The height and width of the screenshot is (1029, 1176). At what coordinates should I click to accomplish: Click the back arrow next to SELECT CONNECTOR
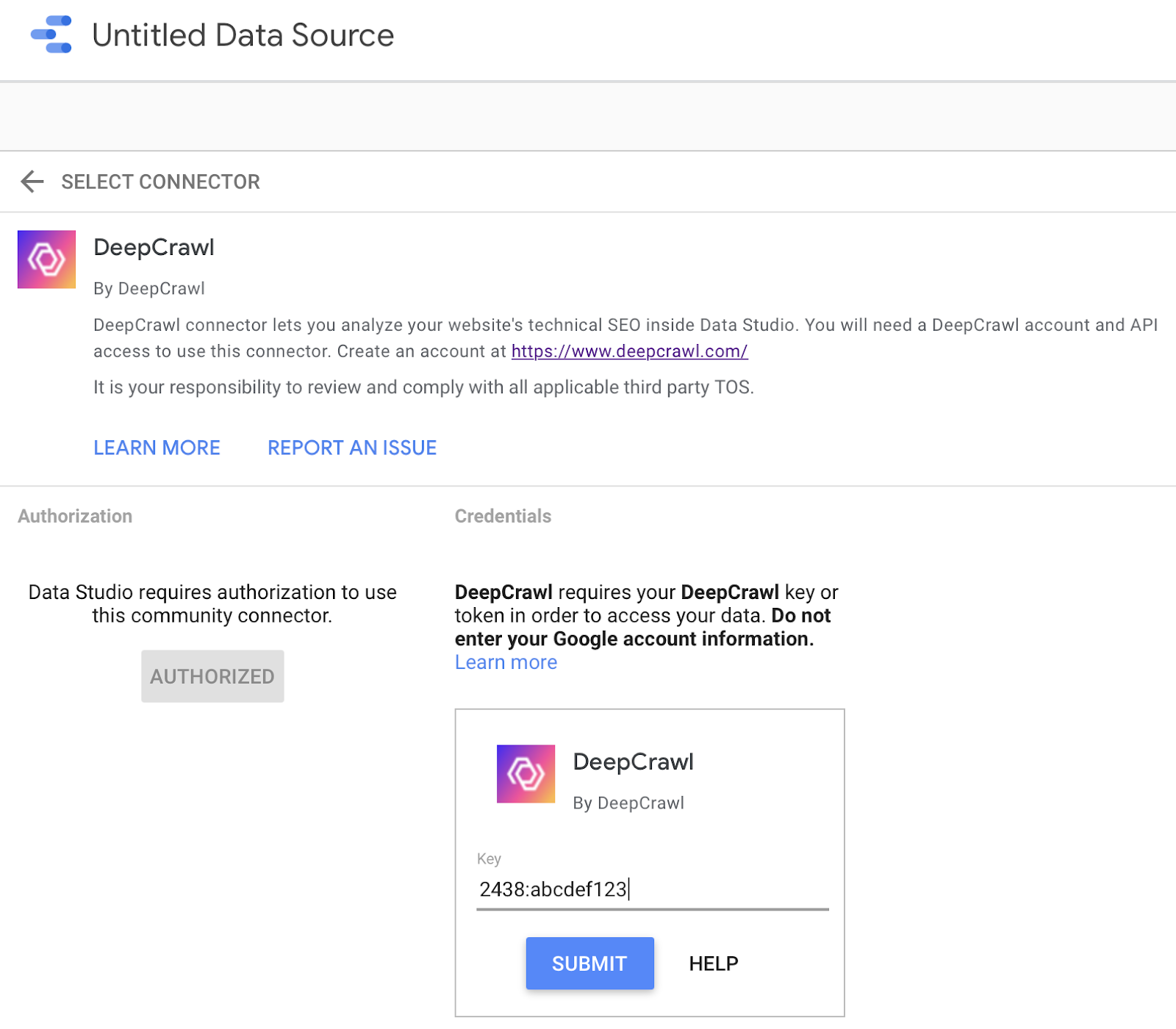[x=32, y=182]
